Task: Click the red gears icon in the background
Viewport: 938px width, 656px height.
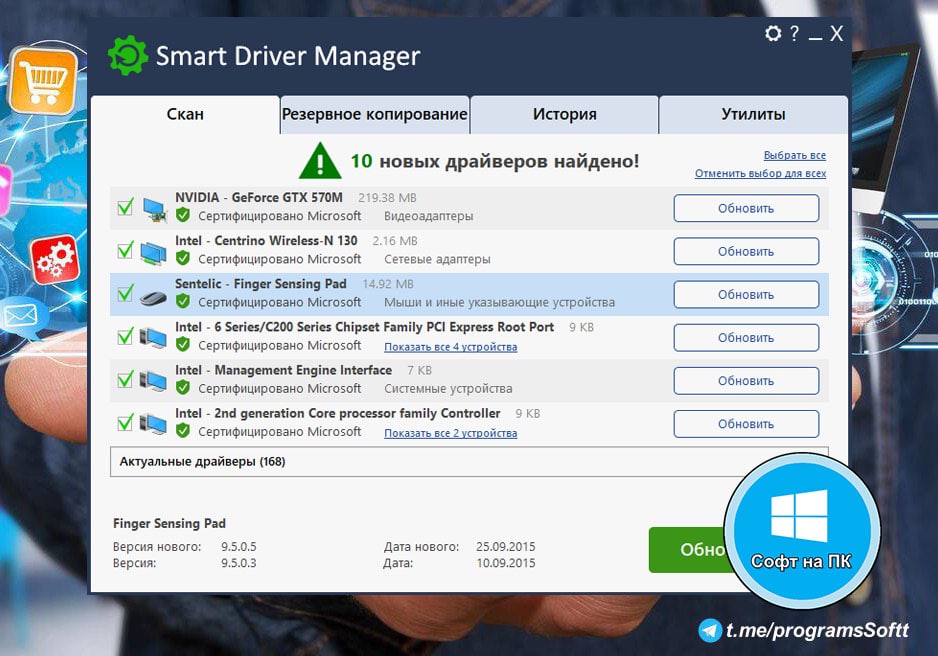Action: [x=55, y=260]
